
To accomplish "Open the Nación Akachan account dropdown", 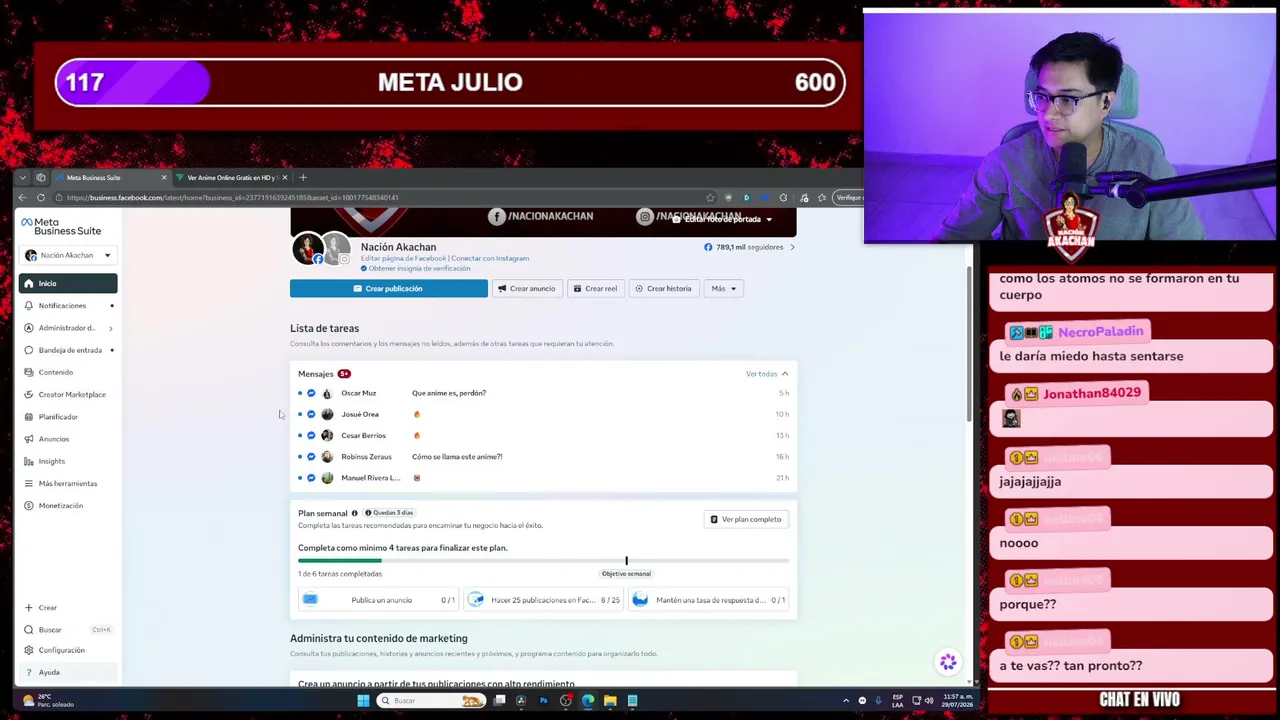I will coord(67,255).
